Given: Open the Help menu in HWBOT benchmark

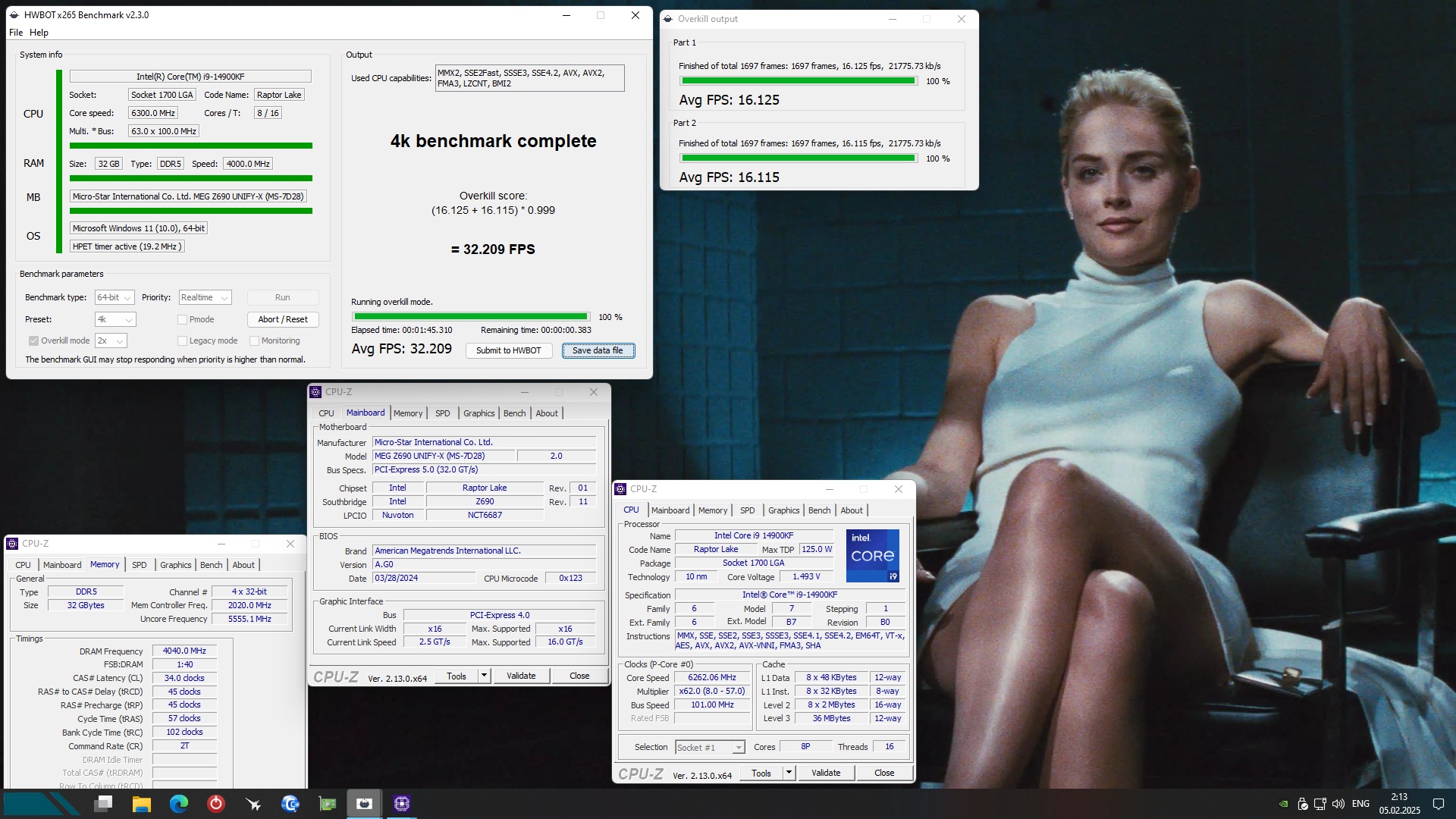Looking at the screenshot, I should point(39,33).
